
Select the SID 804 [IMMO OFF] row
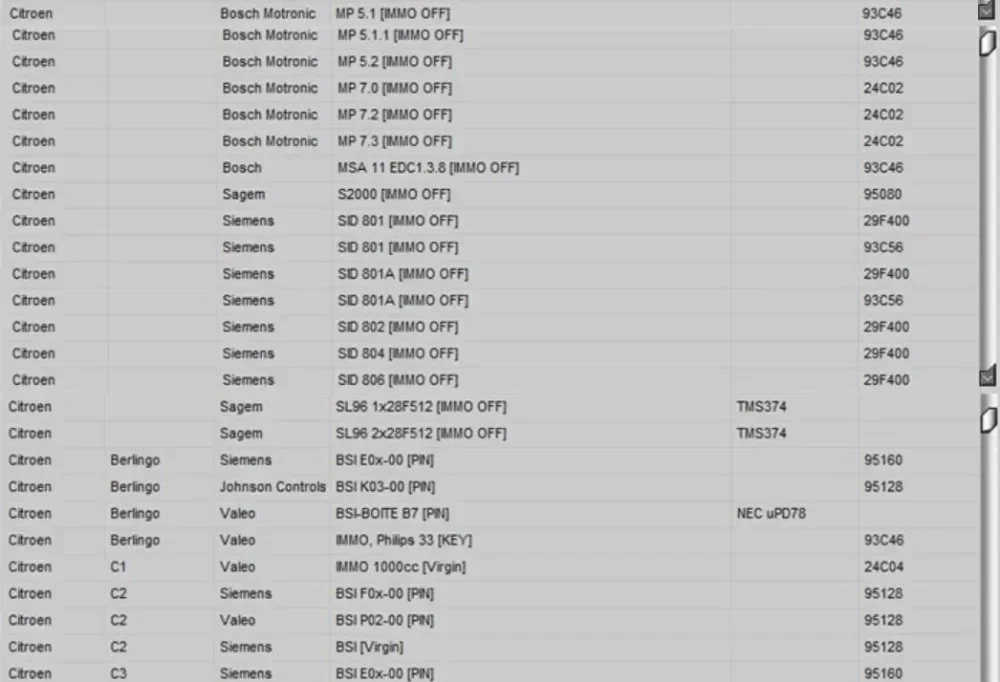(x=490, y=353)
